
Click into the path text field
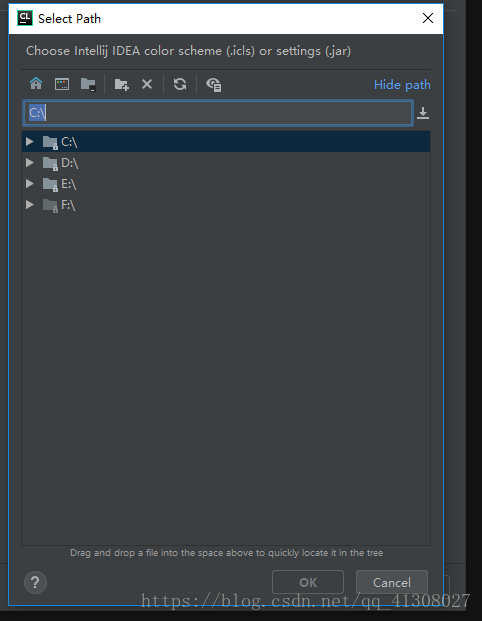218,113
